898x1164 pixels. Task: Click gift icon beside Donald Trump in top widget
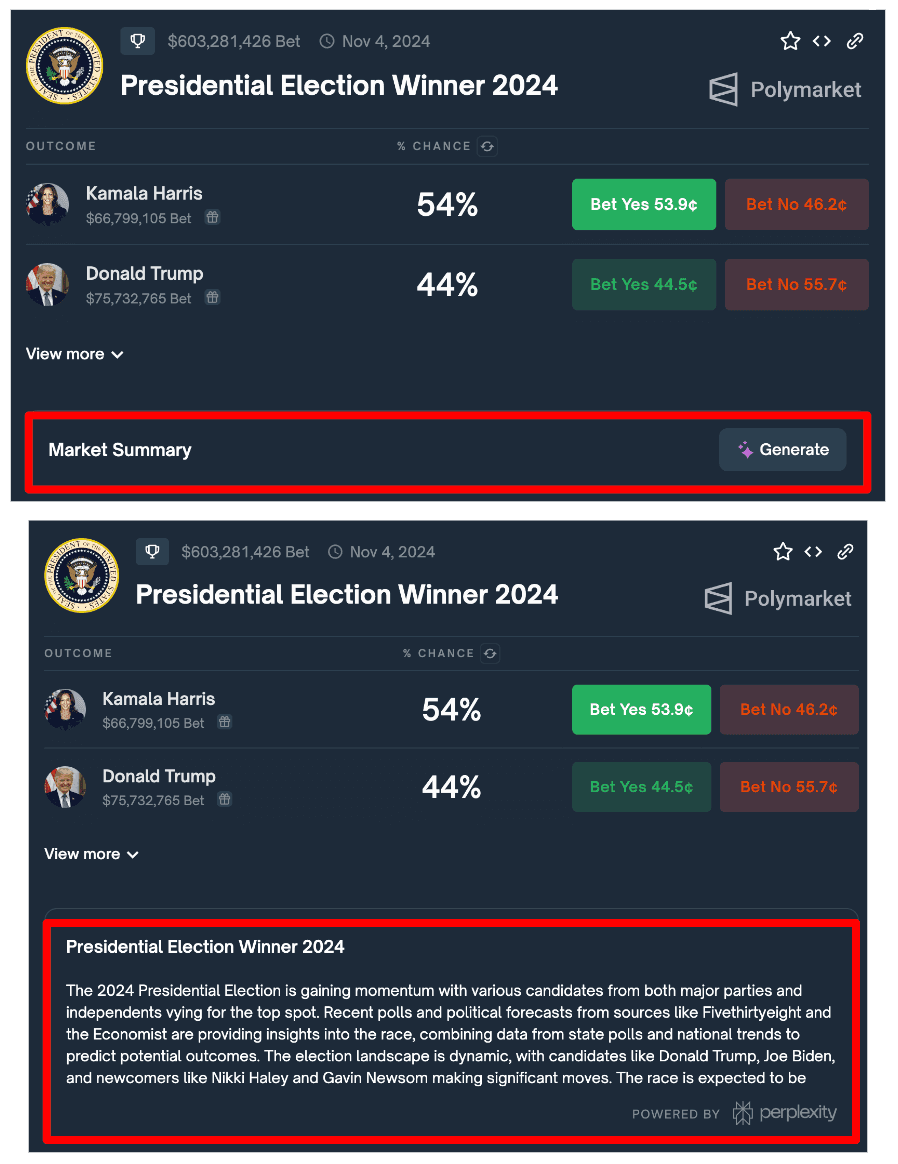(212, 298)
